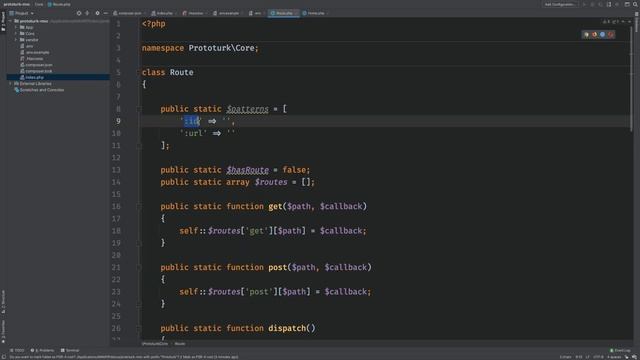Close the Route.php tab

[x=296, y=13]
